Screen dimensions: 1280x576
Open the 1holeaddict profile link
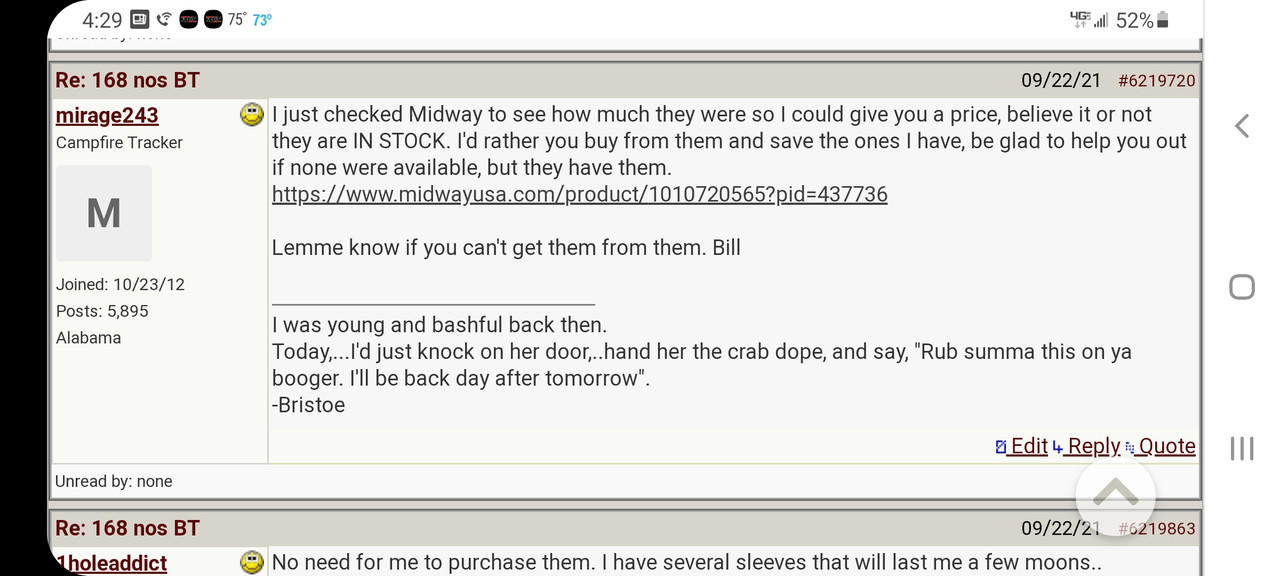tap(111, 563)
